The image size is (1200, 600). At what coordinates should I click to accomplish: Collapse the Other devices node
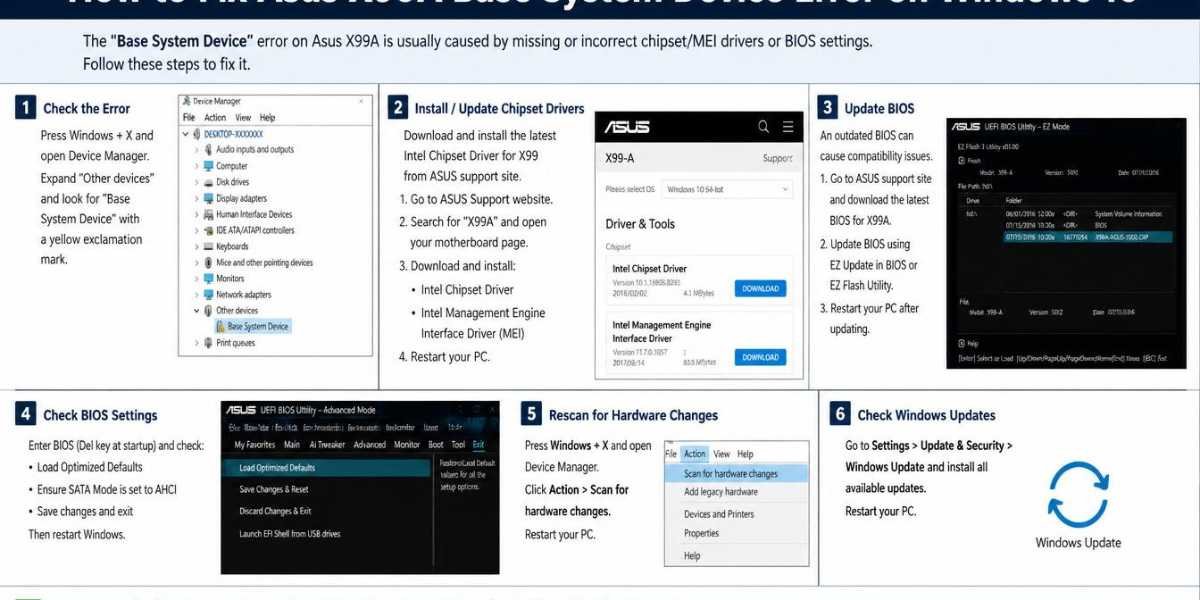197,311
